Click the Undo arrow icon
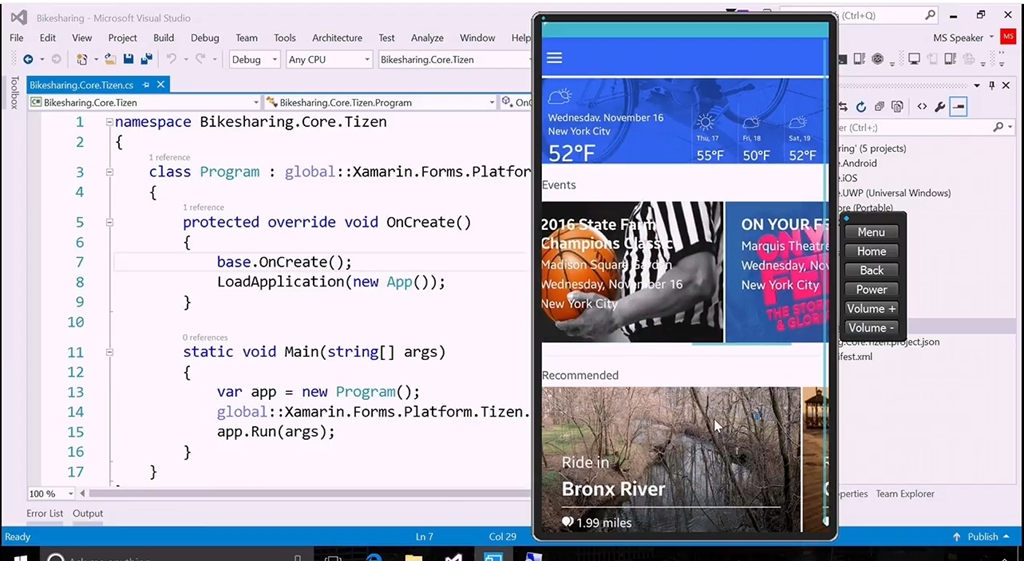 171,59
